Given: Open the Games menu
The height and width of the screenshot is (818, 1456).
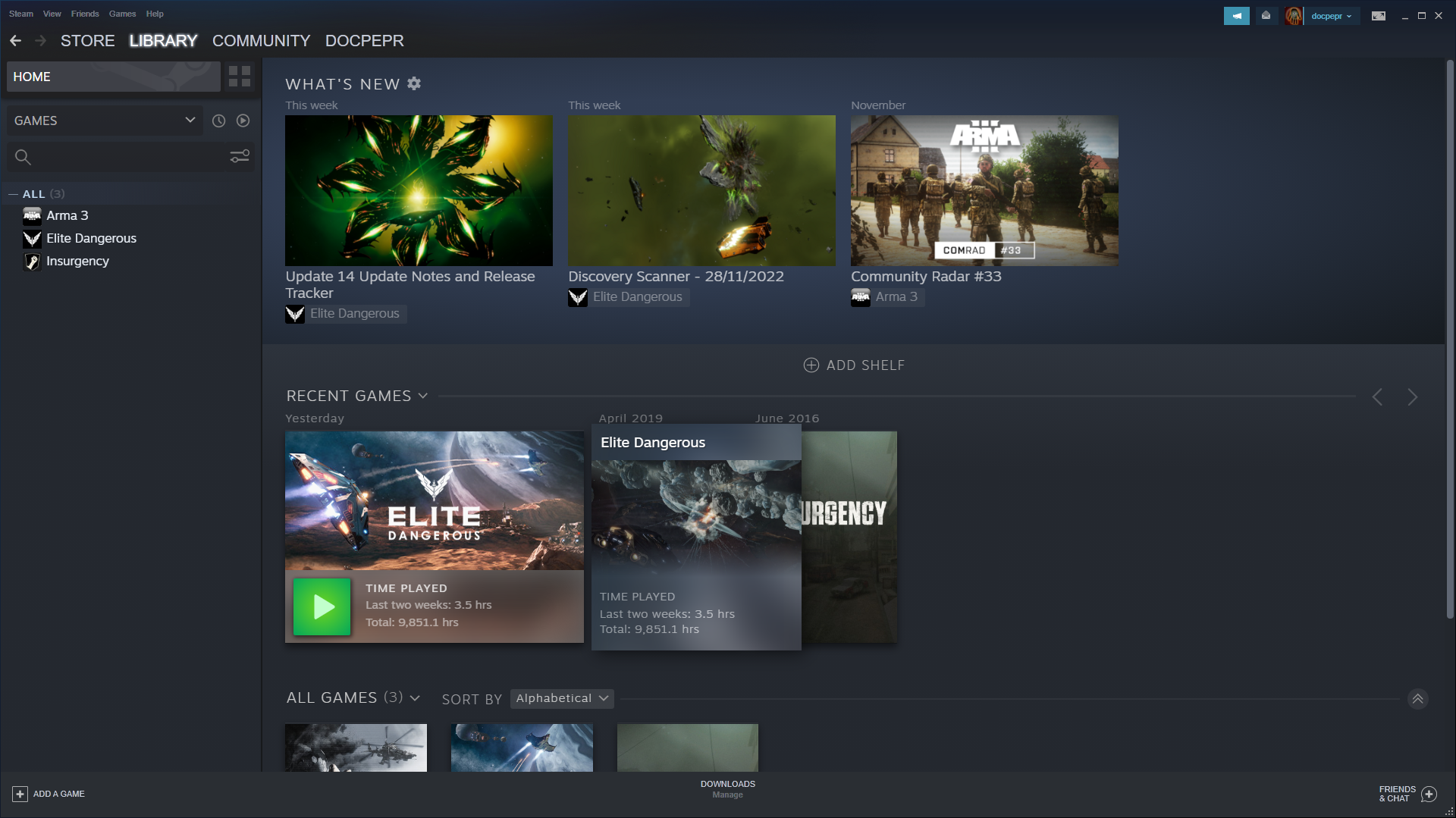Looking at the screenshot, I should [122, 14].
